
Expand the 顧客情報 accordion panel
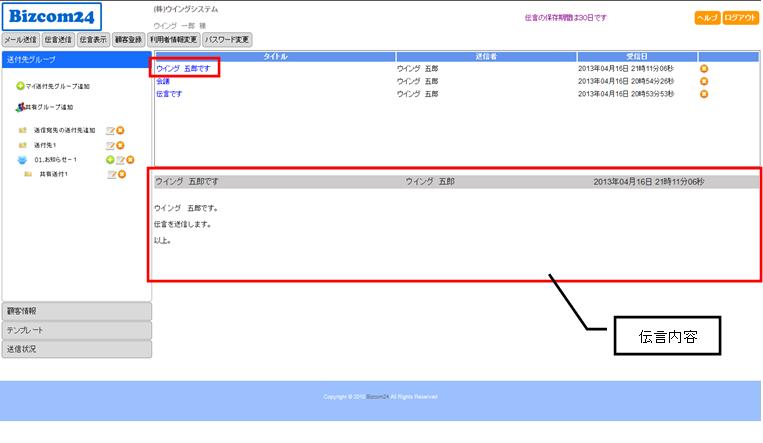76,311
